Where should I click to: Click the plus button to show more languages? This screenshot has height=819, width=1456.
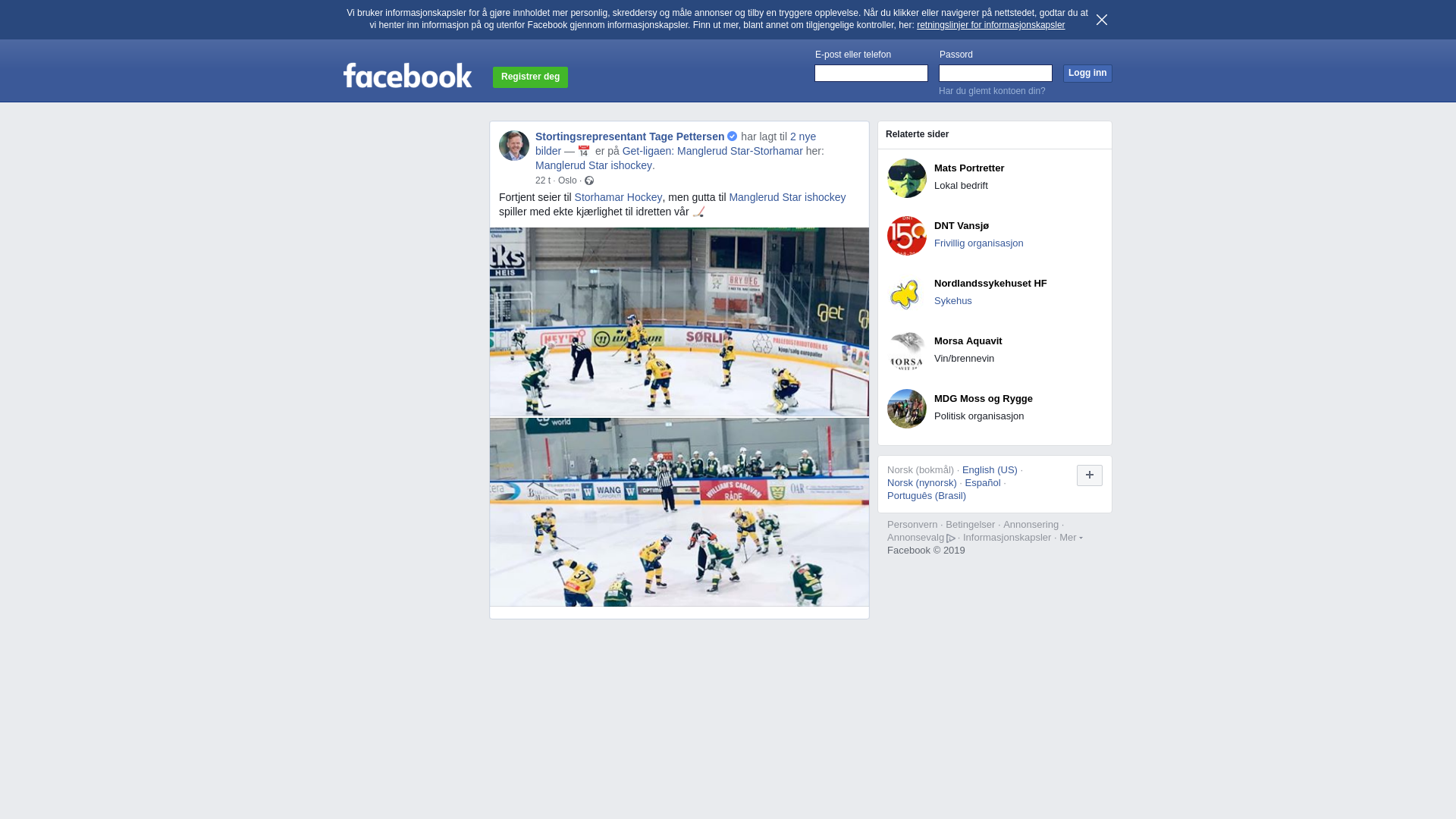coord(1090,475)
